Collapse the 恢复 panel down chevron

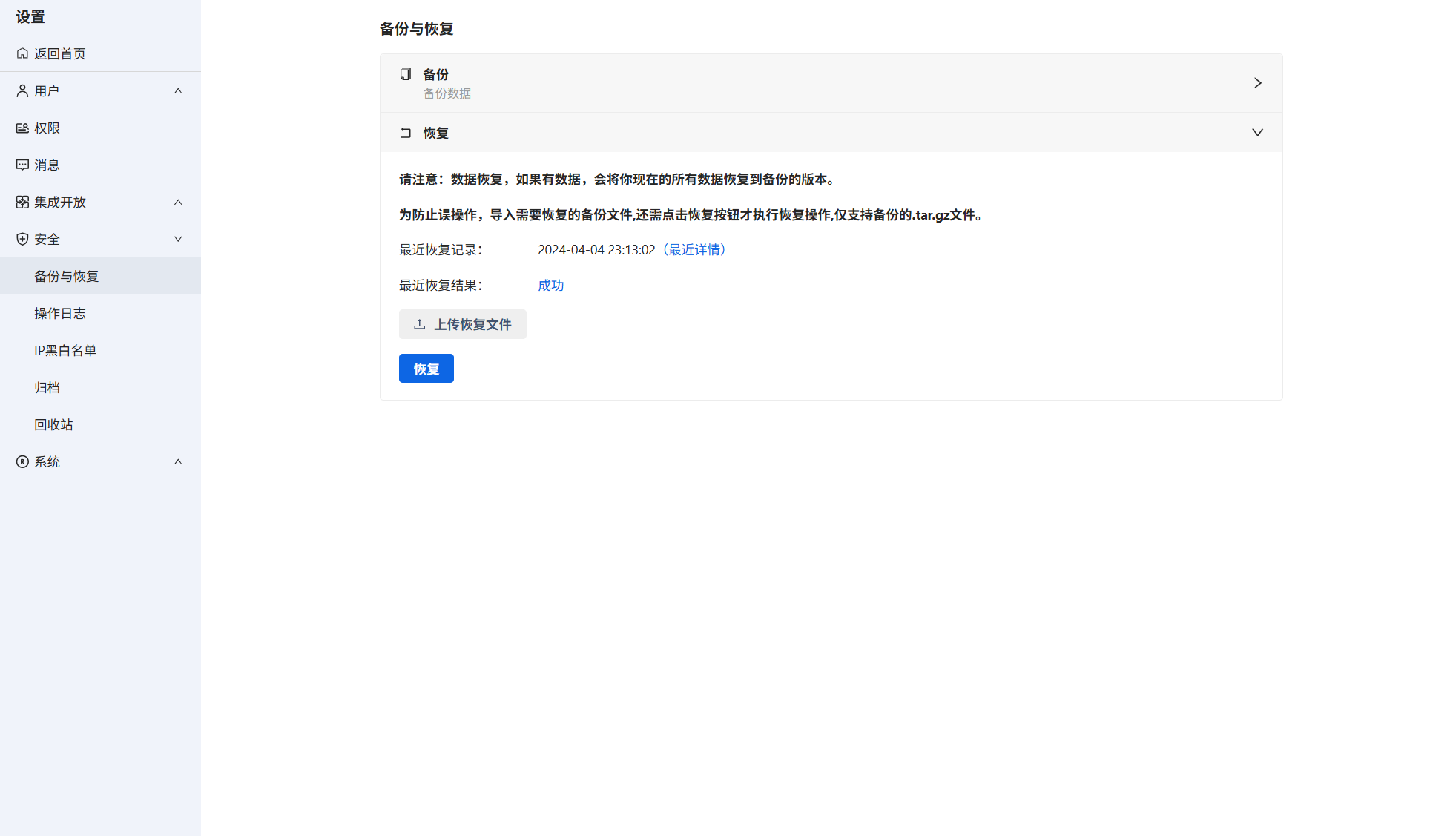click(x=1257, y=132)
